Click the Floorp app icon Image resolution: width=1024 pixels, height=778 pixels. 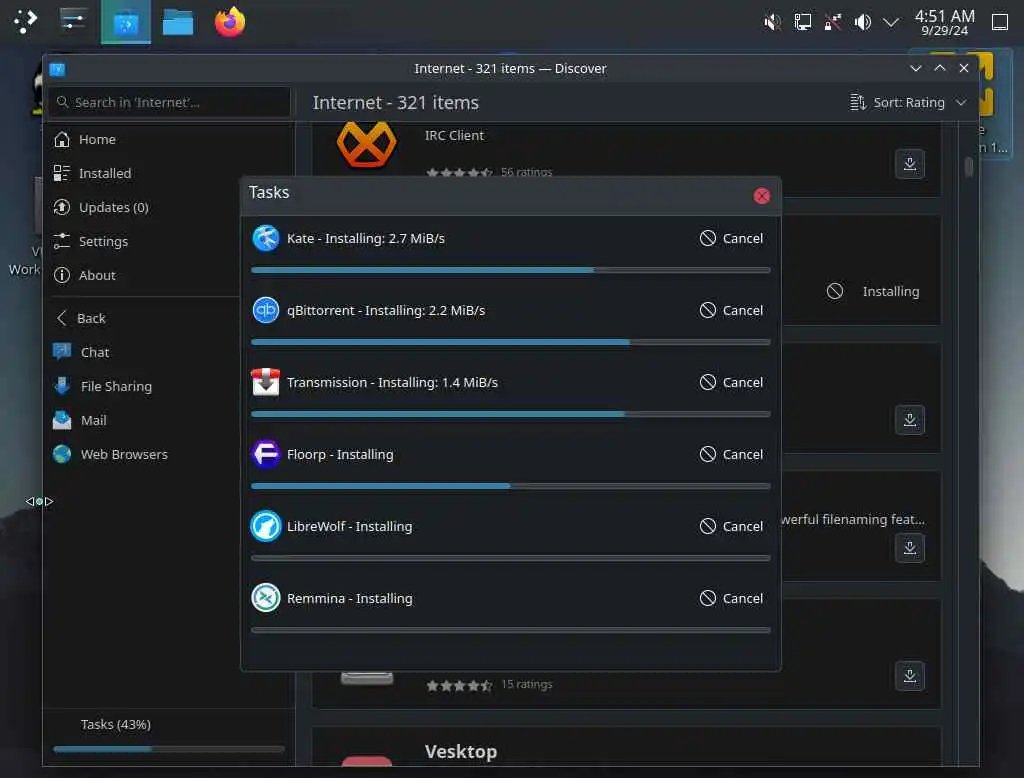pyautogui.click(x=266, y=454)
